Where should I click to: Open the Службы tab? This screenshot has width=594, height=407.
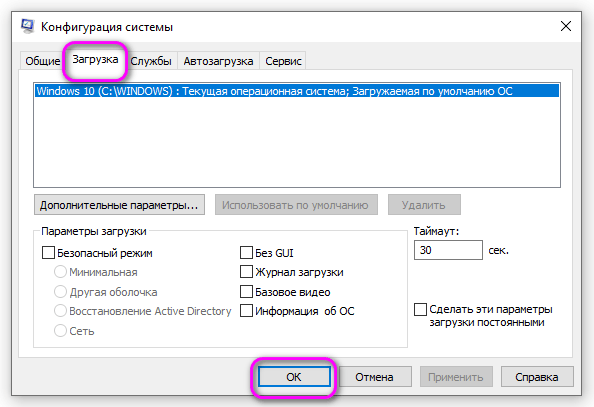151,61
